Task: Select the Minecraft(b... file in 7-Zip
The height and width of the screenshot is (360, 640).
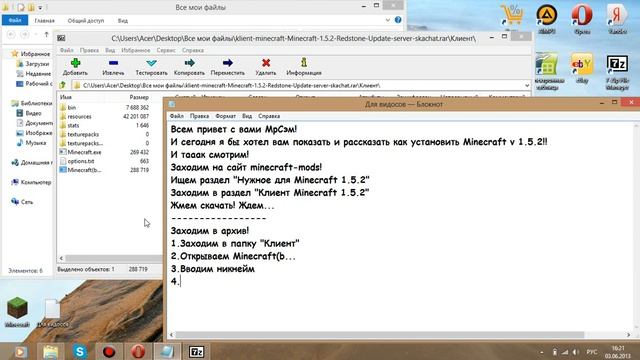Action: pos(84,170)
